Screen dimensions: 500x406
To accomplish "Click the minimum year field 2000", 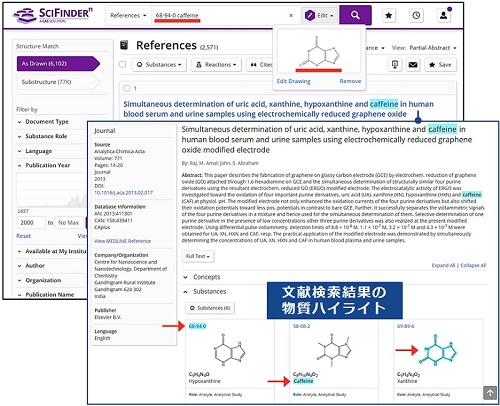I will point(31,222).
